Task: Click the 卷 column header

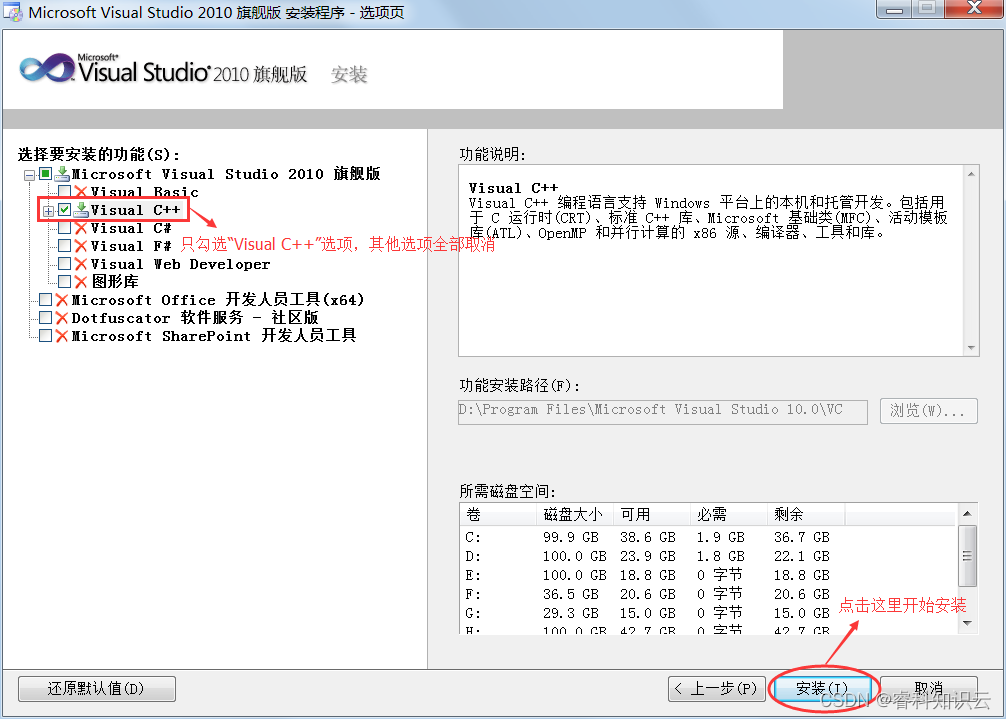Action: (498, 514)
